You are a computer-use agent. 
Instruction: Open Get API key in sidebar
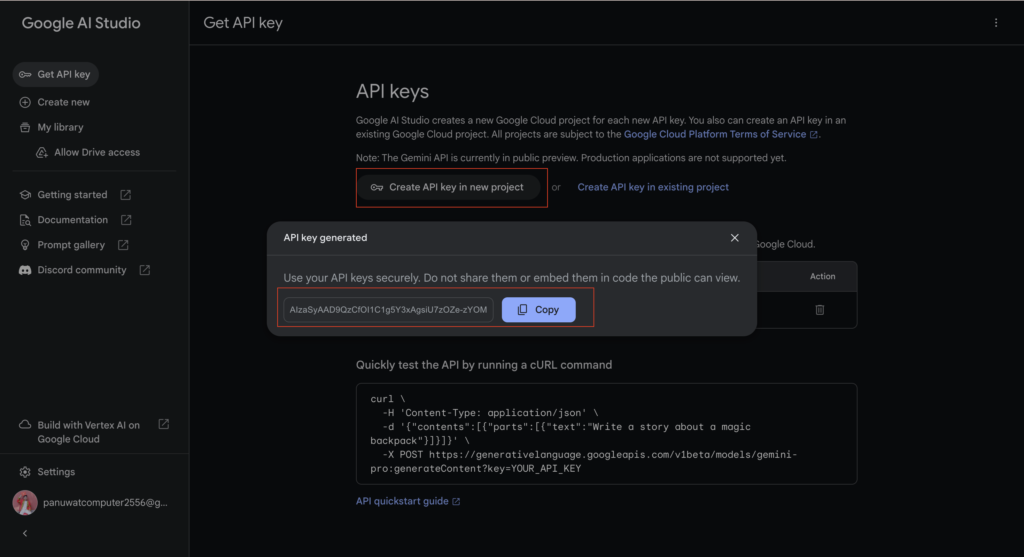tap(56, 74)
